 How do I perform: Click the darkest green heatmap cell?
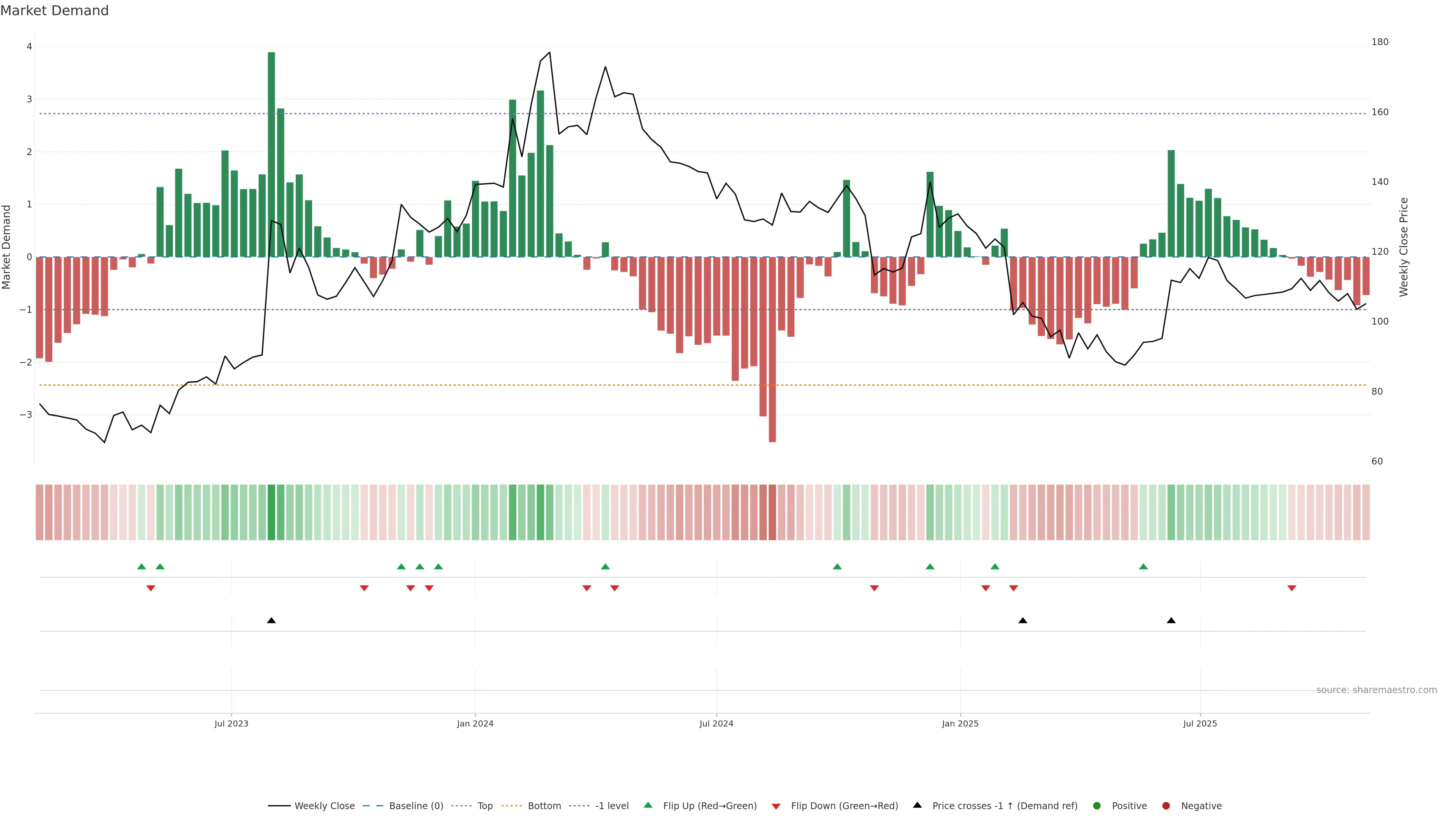click(271, 512)
